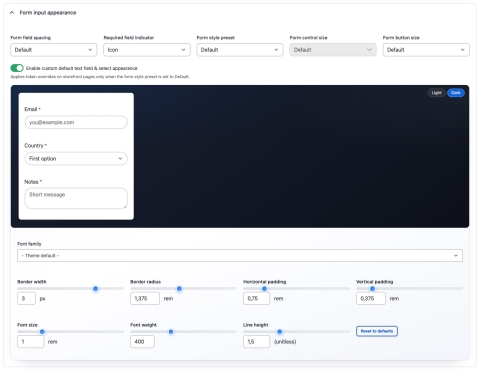Image resolution: width=480 pixels, height=370 pixels.
Task: Click the Notes preview textarea
Action: click(x=76, y=198)
